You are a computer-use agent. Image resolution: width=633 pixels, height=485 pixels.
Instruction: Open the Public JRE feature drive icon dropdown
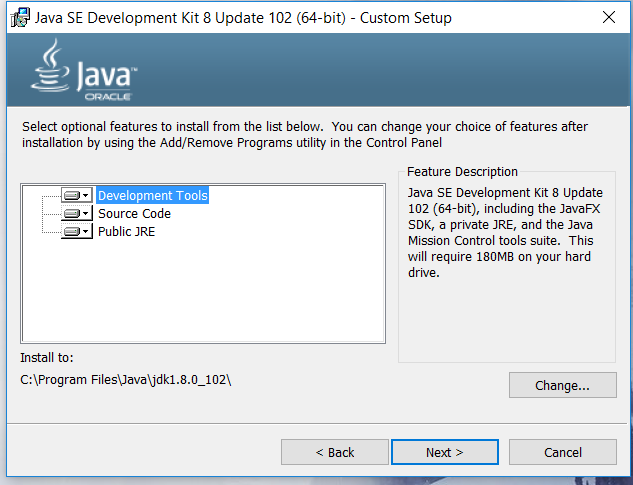pyautogui.click(x=77, y=231)
